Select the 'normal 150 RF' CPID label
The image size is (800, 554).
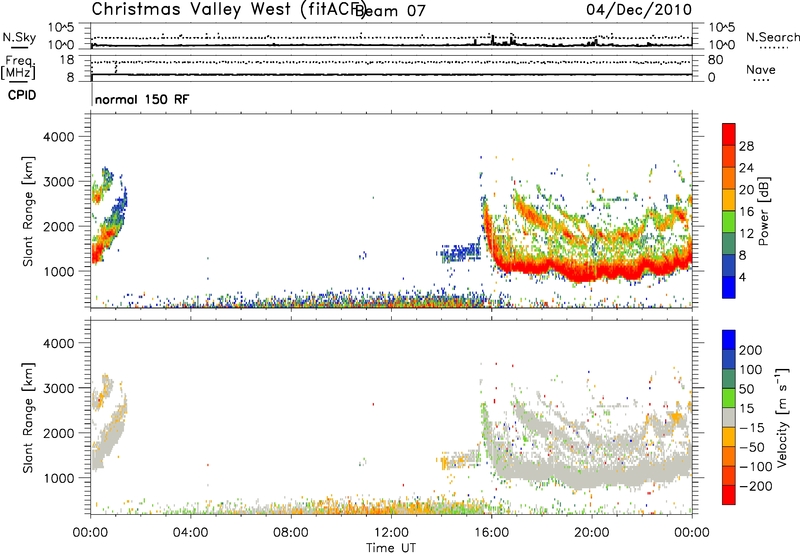tap(142, 99)
